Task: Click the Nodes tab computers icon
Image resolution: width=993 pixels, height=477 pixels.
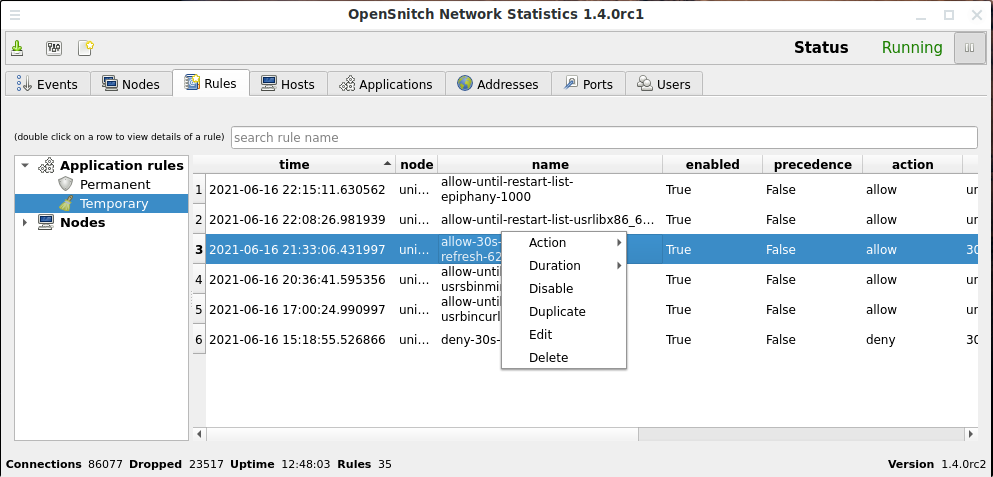Action: 110,83
